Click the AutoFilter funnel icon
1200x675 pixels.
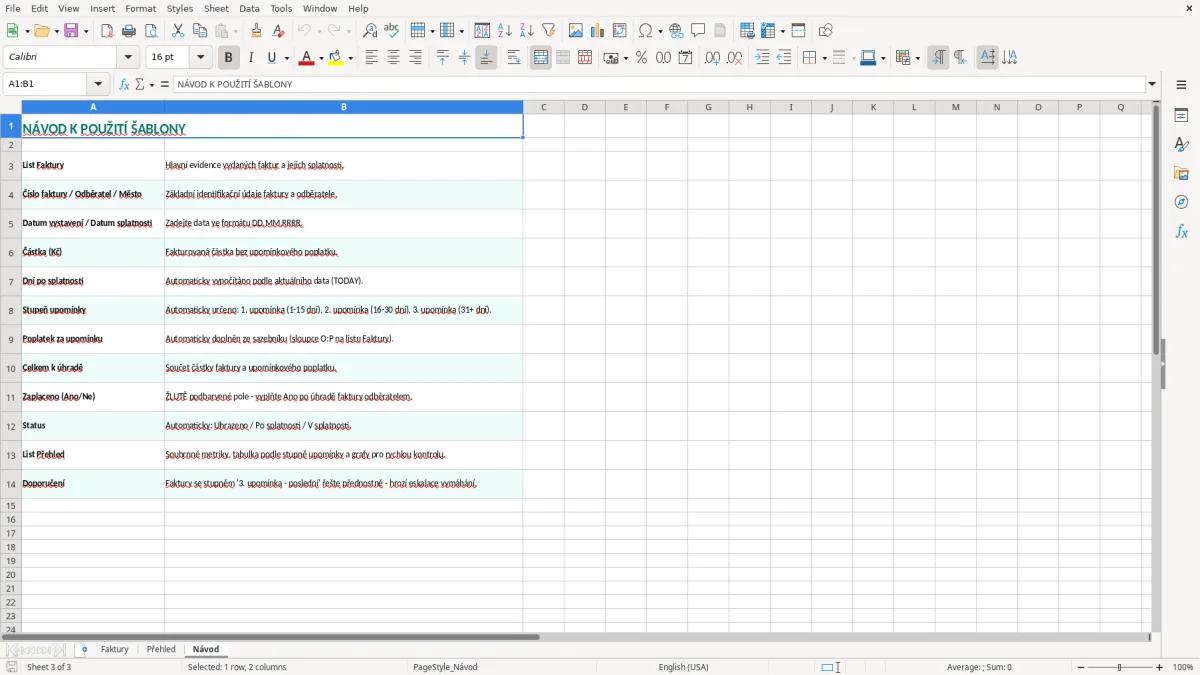point(548,31)
